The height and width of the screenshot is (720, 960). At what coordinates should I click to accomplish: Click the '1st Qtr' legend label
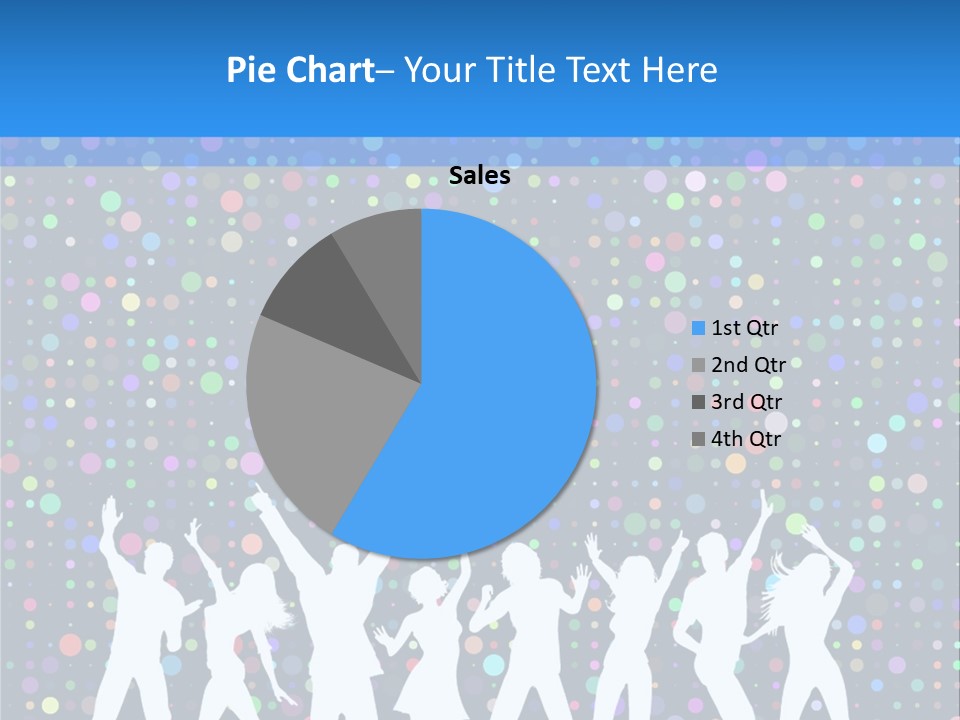744,326
